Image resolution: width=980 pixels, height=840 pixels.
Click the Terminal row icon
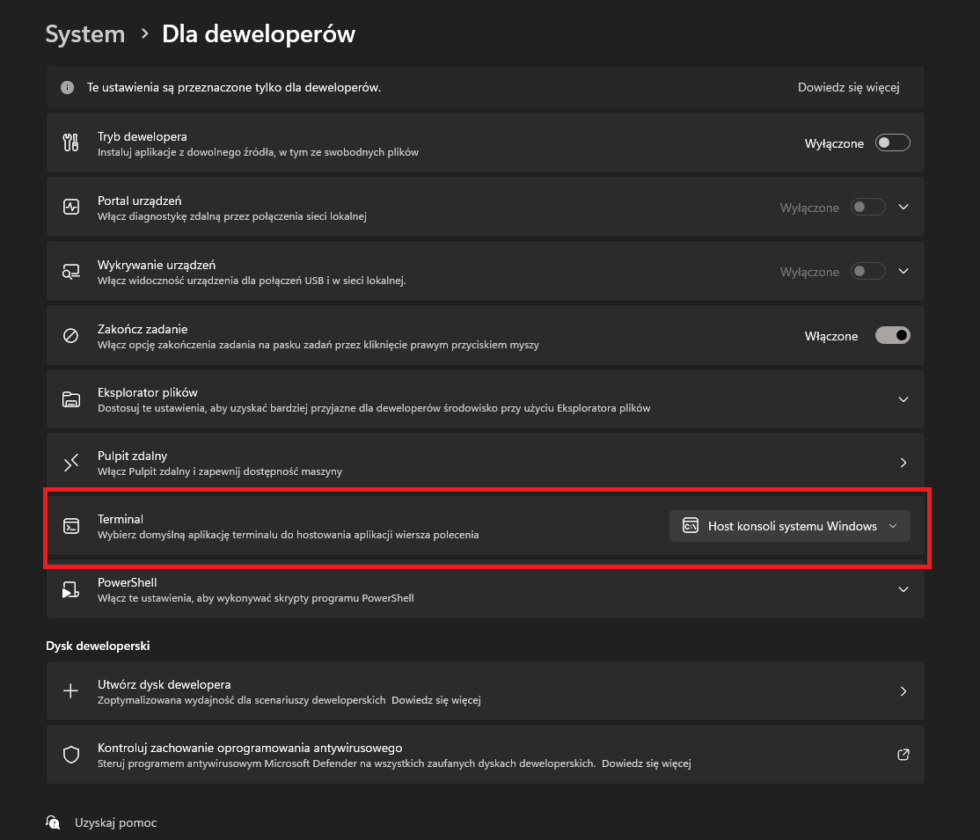tap(71, 526)
